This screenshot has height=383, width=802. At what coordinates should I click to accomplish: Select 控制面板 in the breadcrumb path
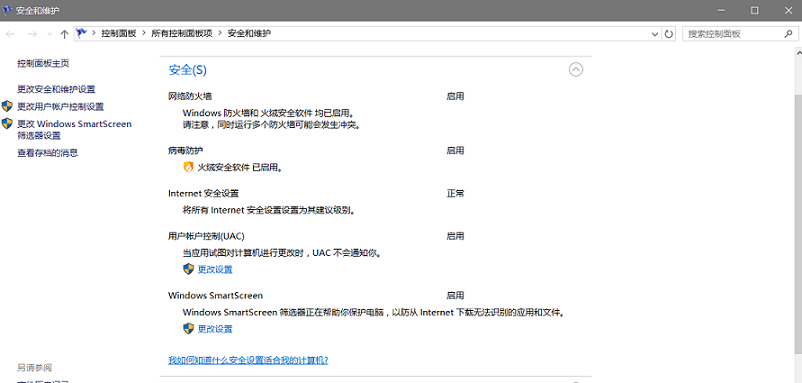[119, 34]
